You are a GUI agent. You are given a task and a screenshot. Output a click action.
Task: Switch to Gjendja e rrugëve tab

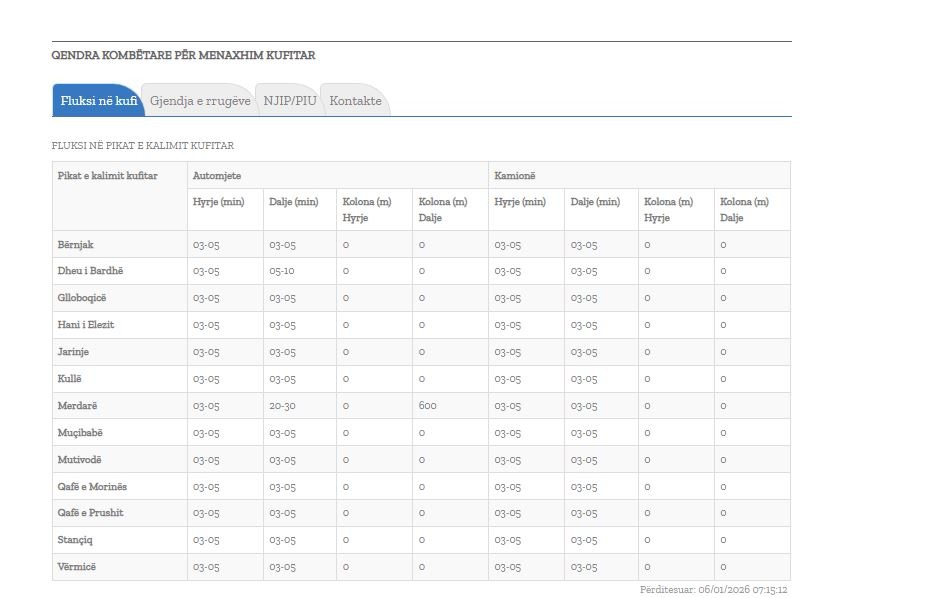tap(200, 101)
